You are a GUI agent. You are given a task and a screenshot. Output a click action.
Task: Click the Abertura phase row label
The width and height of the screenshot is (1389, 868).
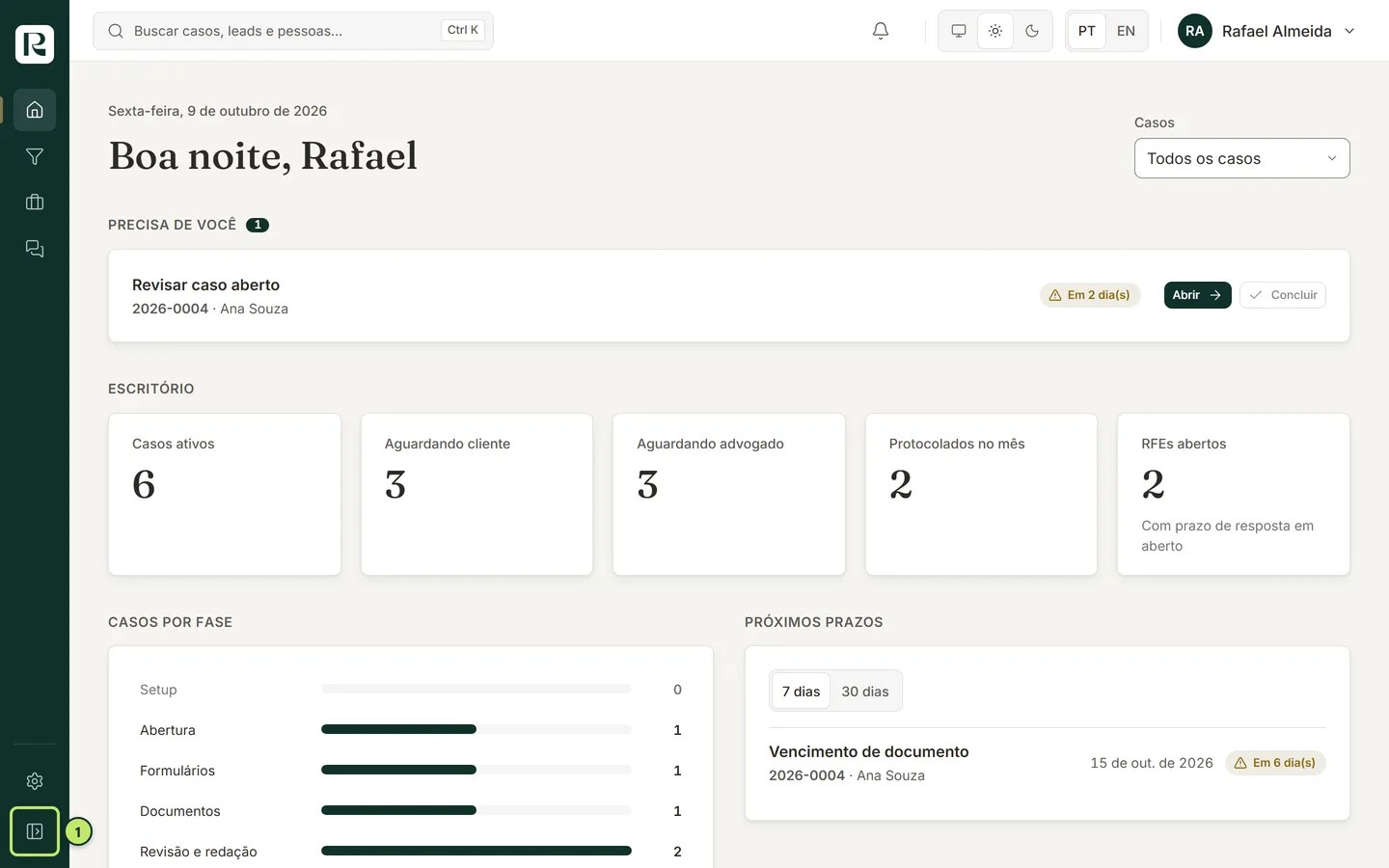pyautogui.click(x=168, y=730)
